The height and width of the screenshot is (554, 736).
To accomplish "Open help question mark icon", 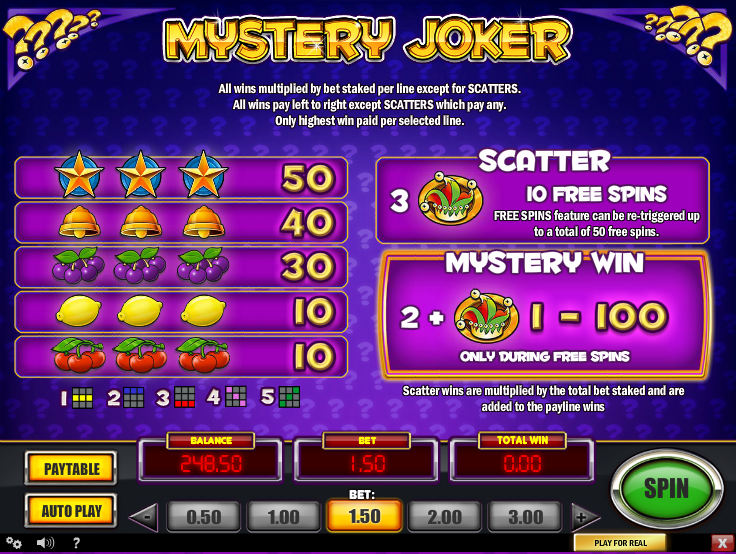I will 76,543.
